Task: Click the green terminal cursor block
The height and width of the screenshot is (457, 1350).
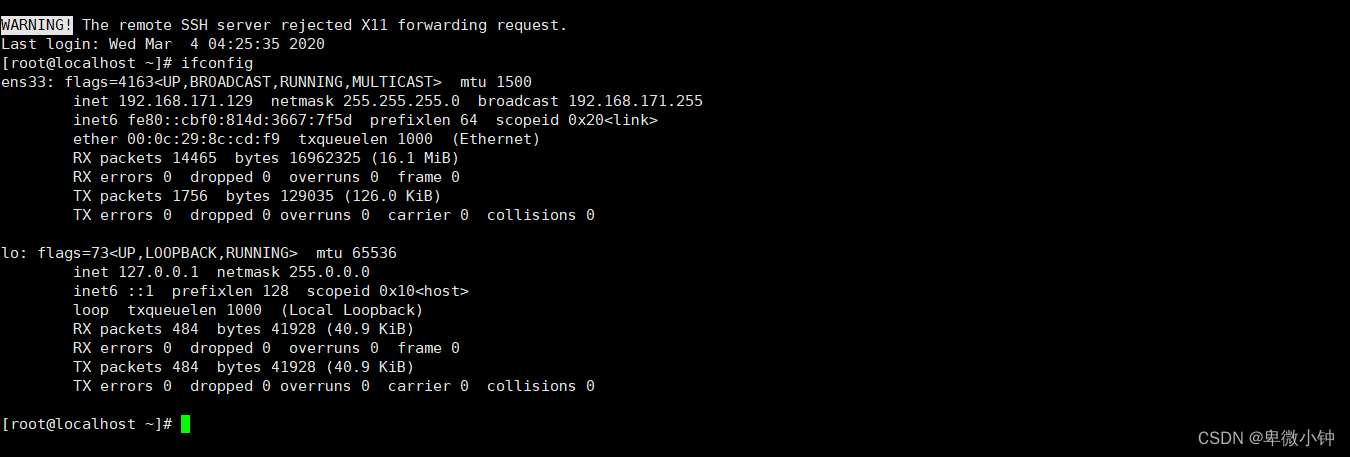Action: 185,424
